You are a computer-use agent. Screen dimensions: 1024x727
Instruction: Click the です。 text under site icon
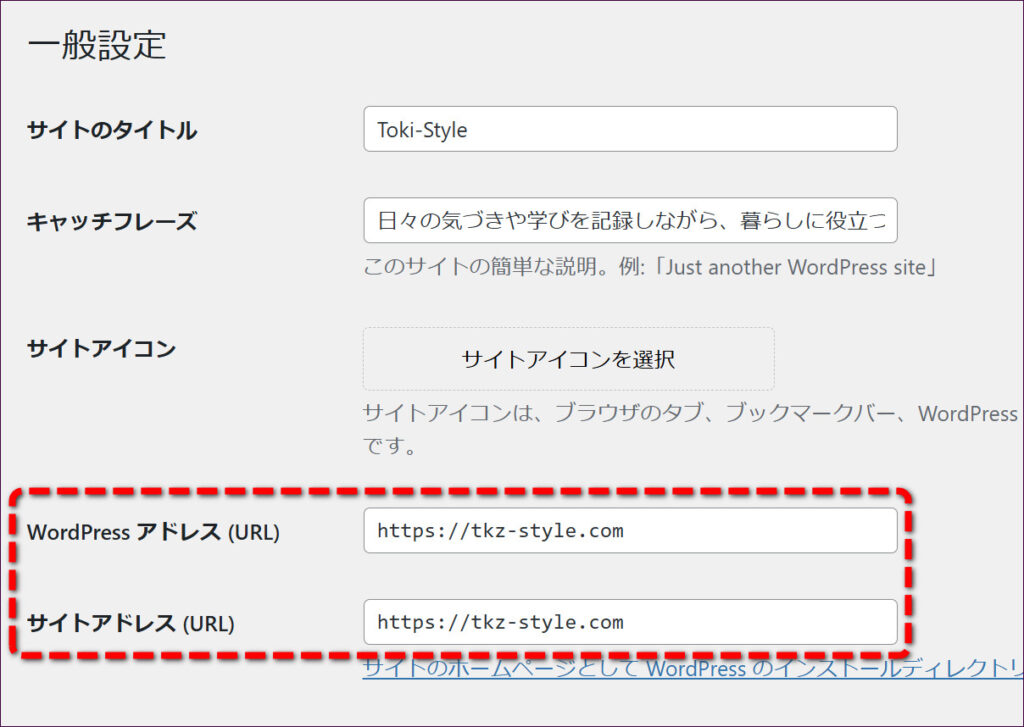click(x=390, y=446)
